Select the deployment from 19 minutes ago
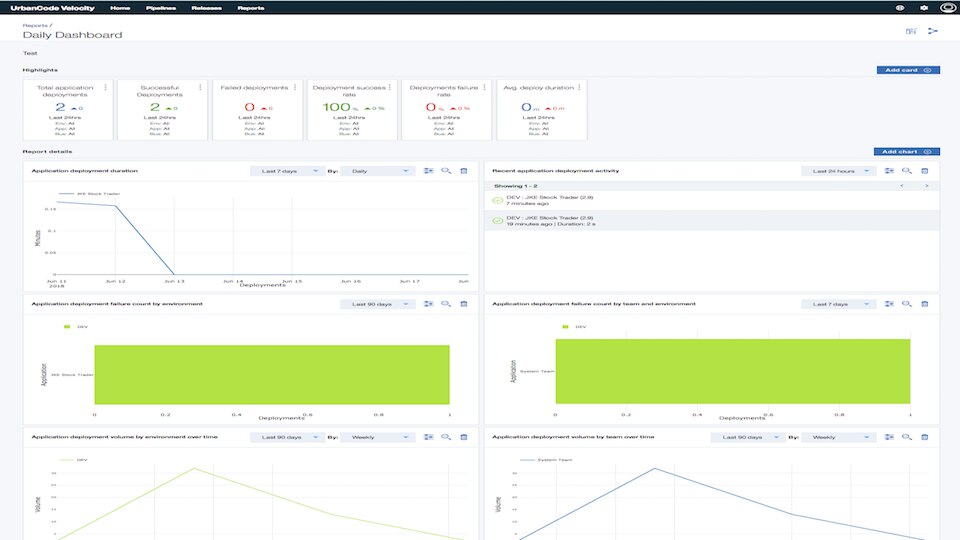This screenshot has width=960, height=540. tap(712, 221)
